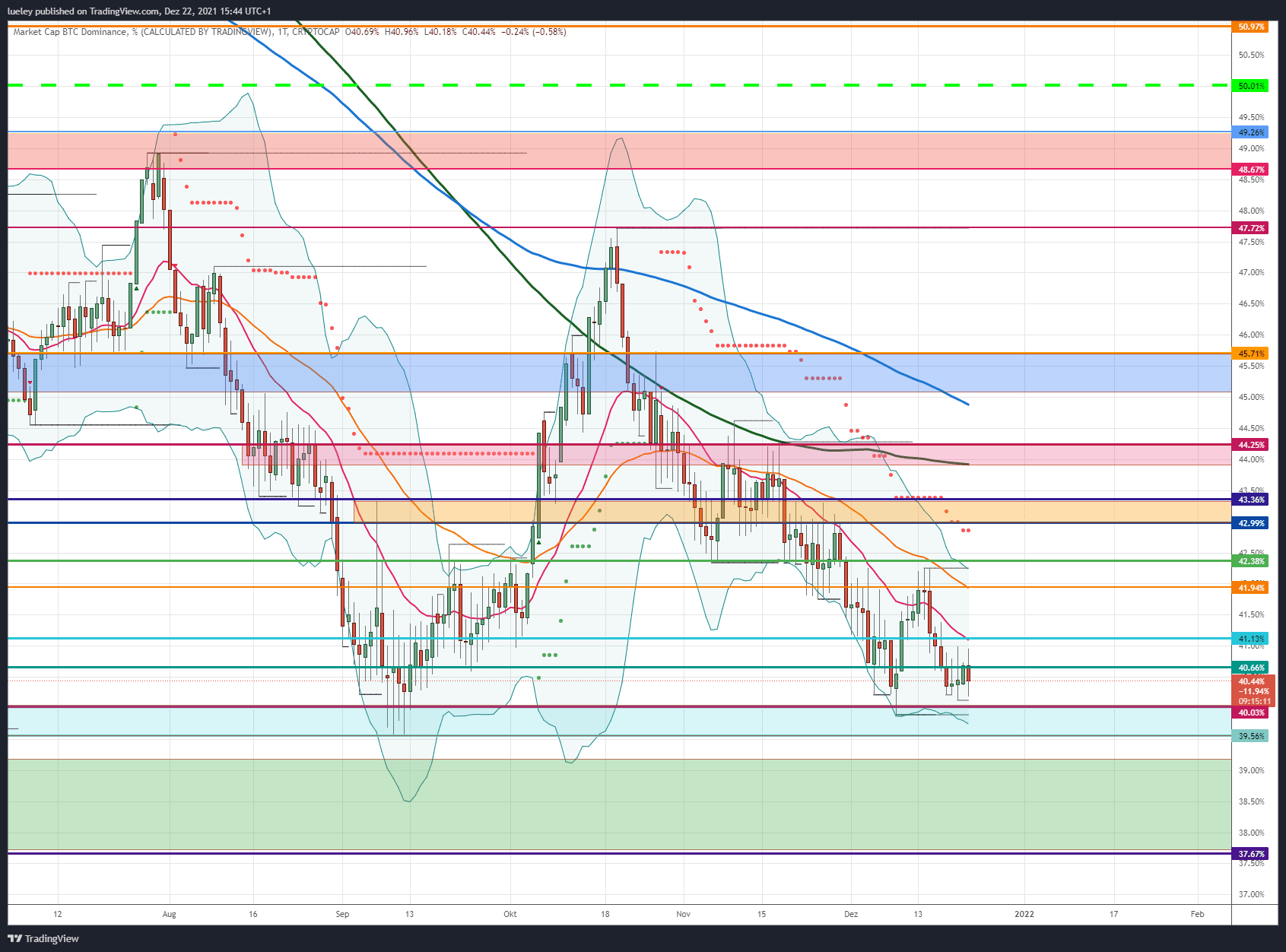Click the crimson 47.72% price label
1286x952 pixels.
pyautogui.click(x=1251, y=228)
